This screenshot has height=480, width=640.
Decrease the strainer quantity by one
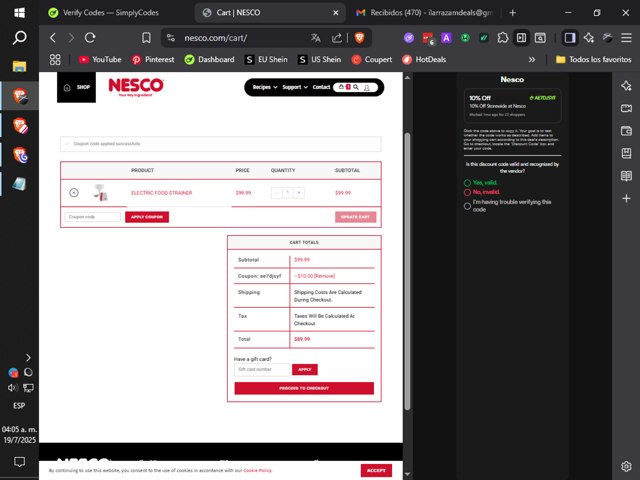click(x=276, y=193)
